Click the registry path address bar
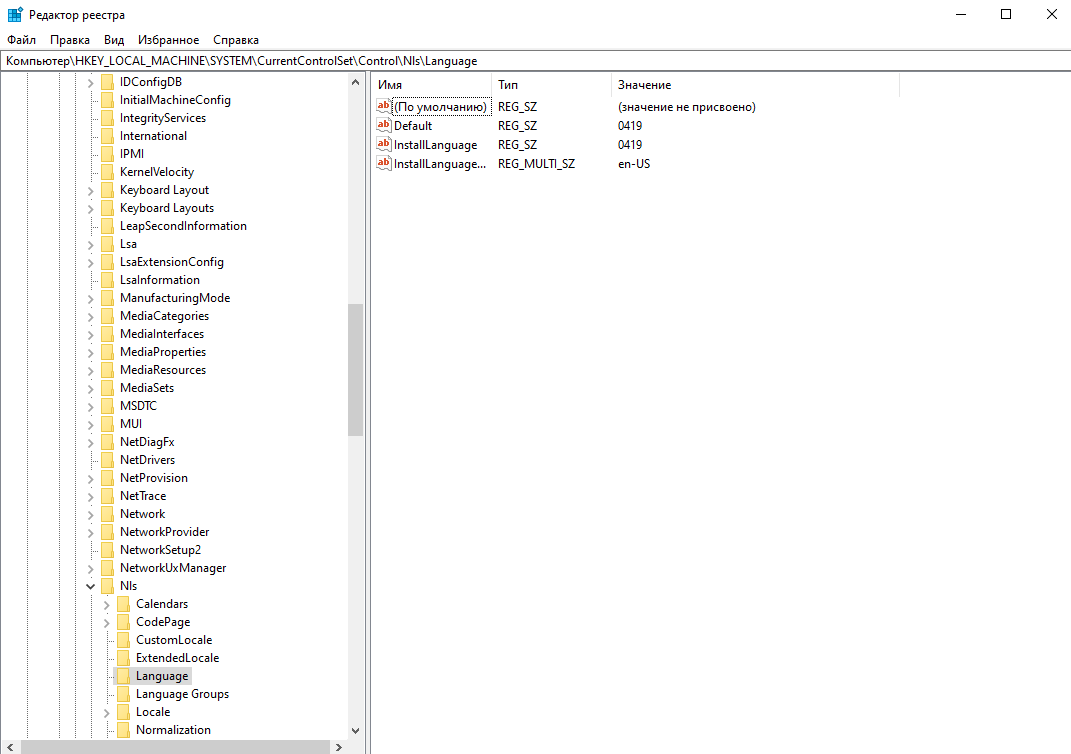Viewport: 1071px width, 754px height. (536, 61)
